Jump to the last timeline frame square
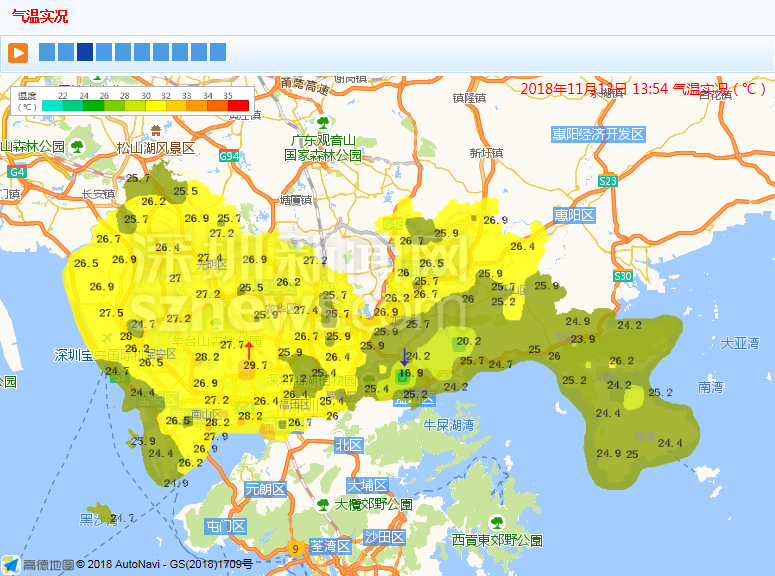Screen dimensions: 775x576 (x=218, y=52)
